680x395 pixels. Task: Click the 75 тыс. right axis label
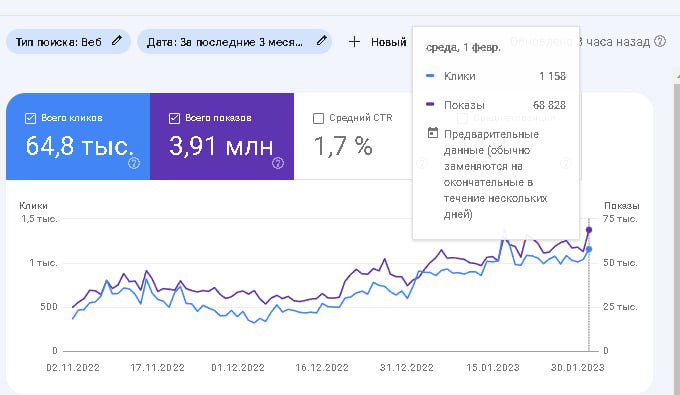(x=620, y=219)
